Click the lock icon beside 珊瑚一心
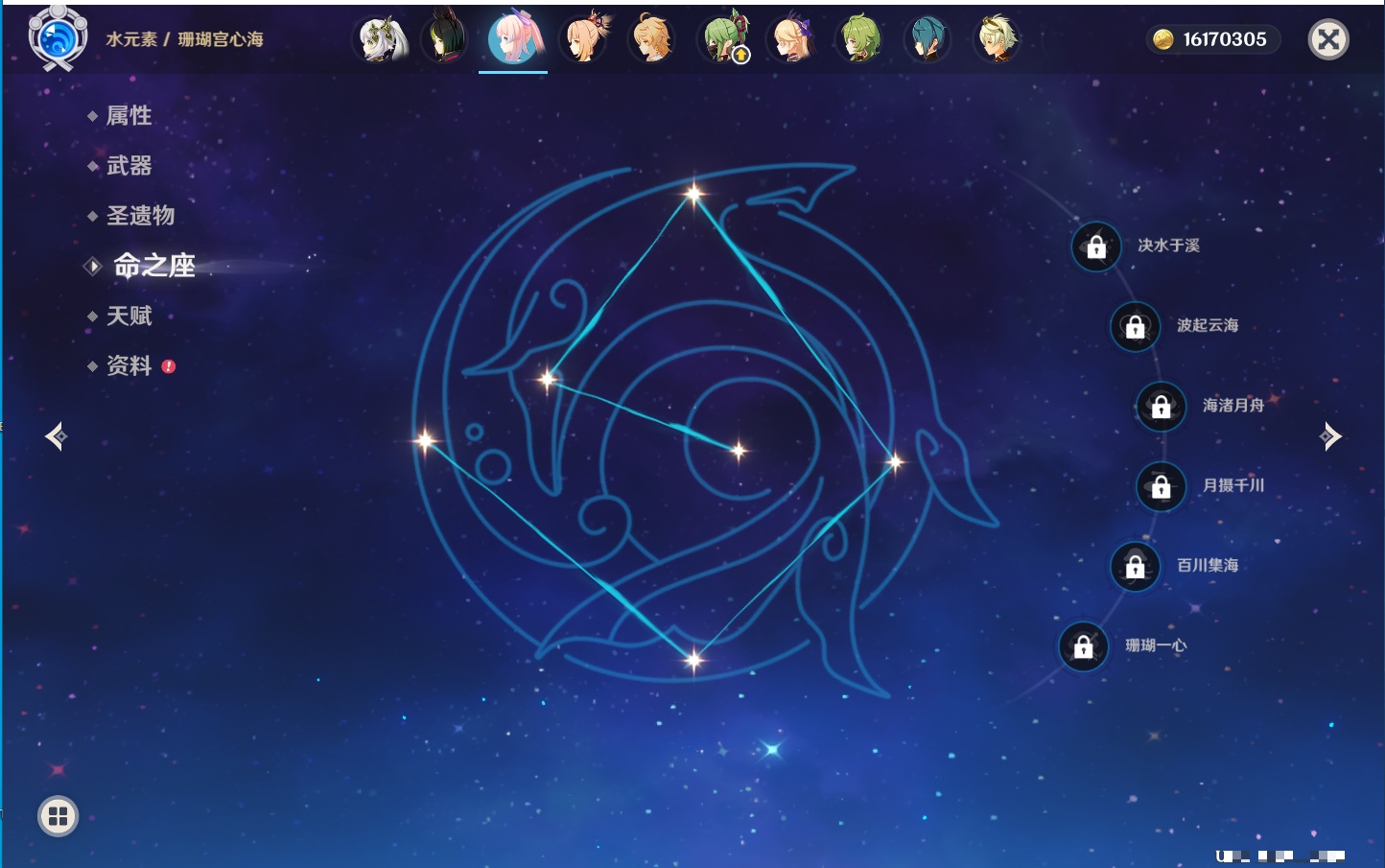 click(1084, 646)
